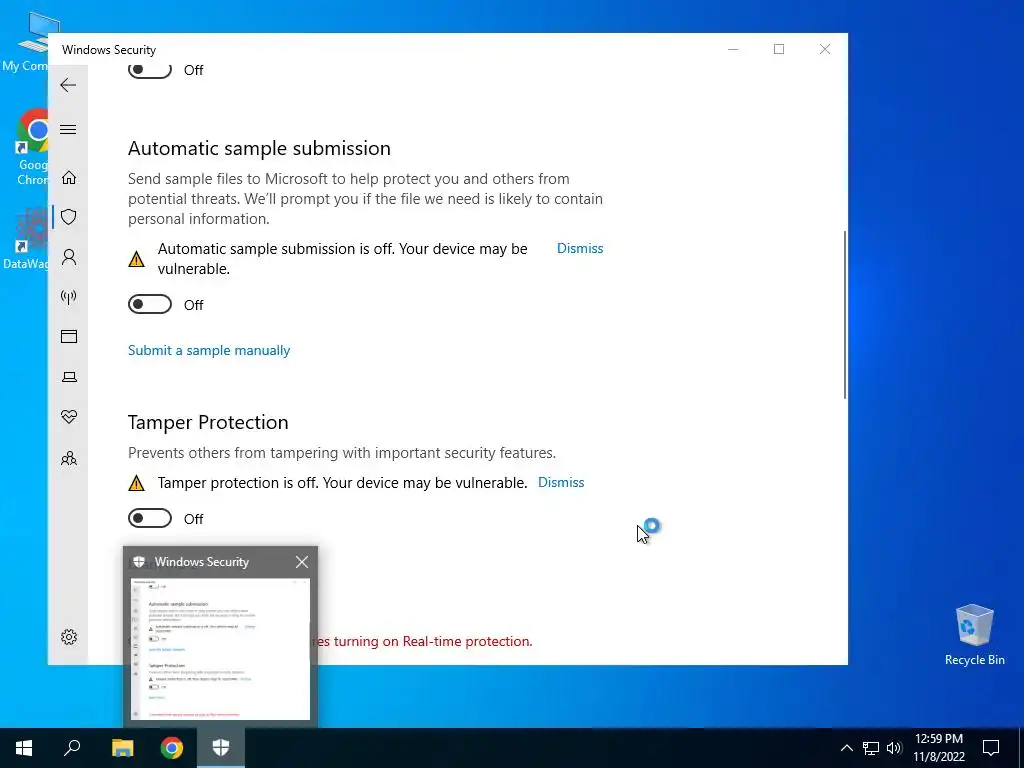Turn on Tamper Protection toggle

[x=150, y=519]
